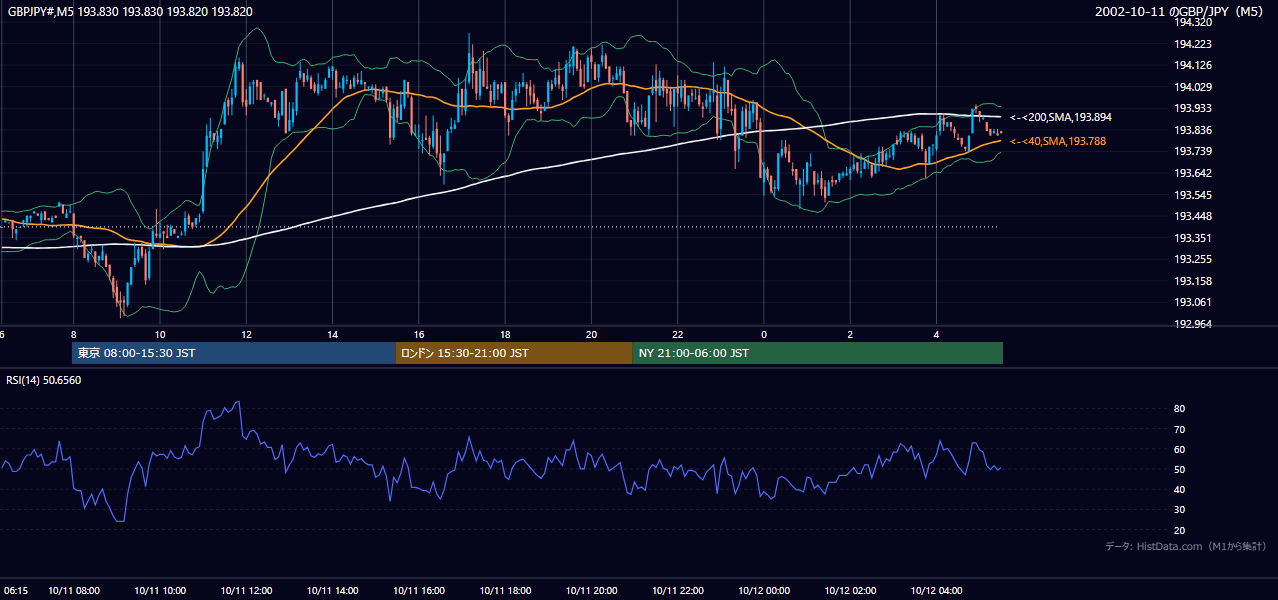The height and width of the screenshot is (600, 1278).
Task: Click the RSI 70 level label
Action: (1180, 429)
